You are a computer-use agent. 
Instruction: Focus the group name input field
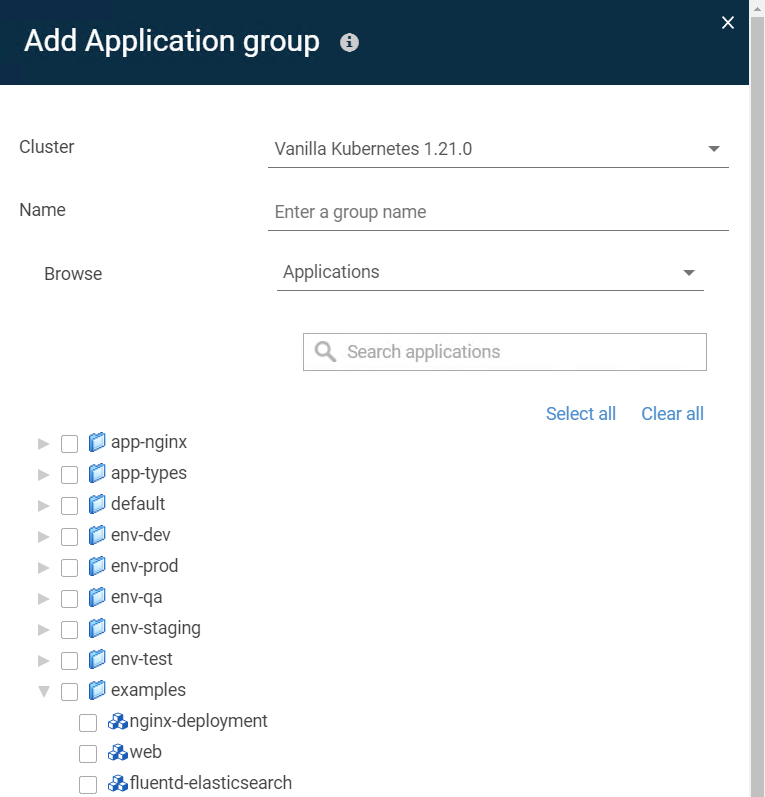point(498,212)
